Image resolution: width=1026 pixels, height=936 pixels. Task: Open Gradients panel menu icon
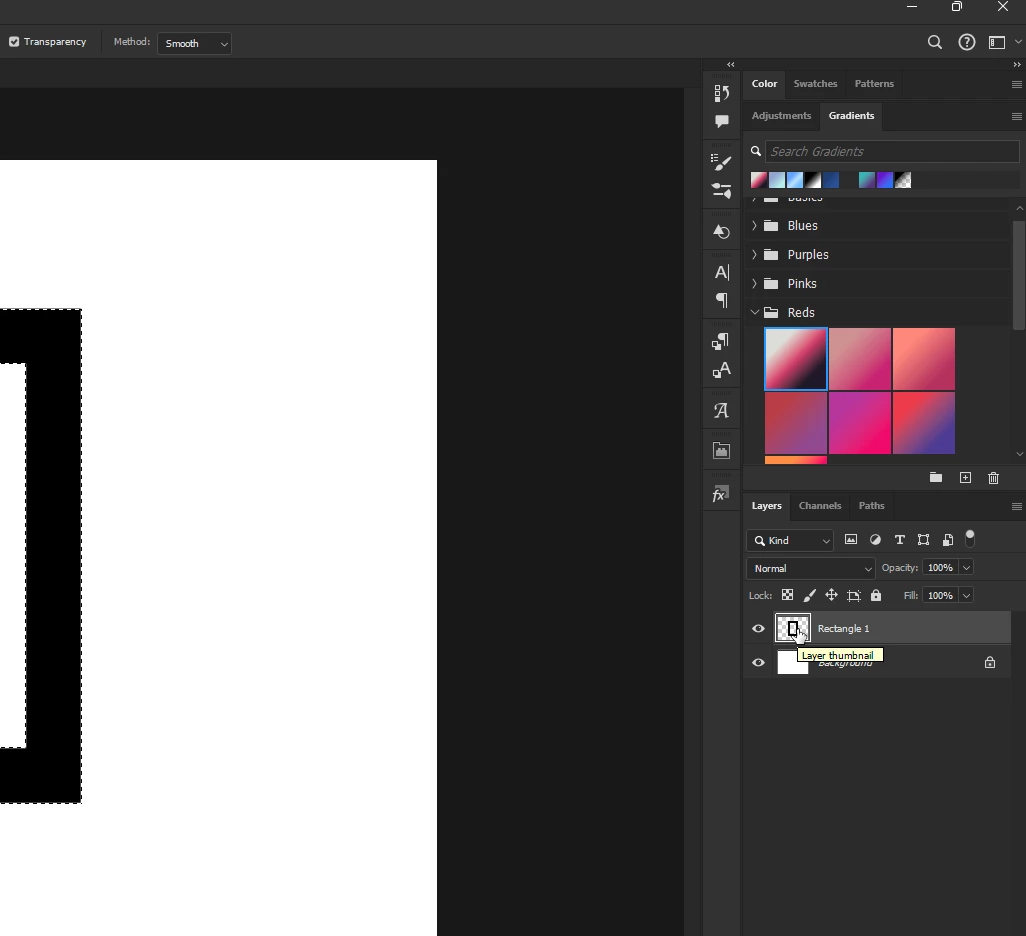[x=1016, y=117]
